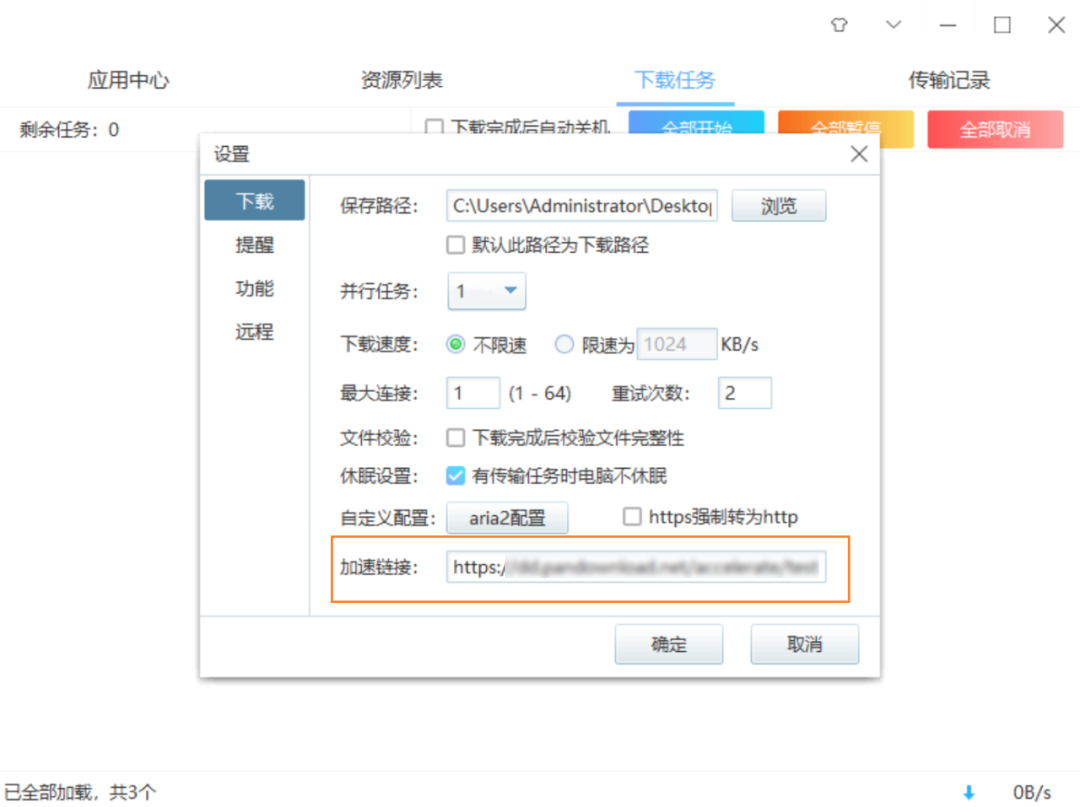Click the download speed arrow icon in status bar
Screen dimensions: 1080x807
(968, 793)
